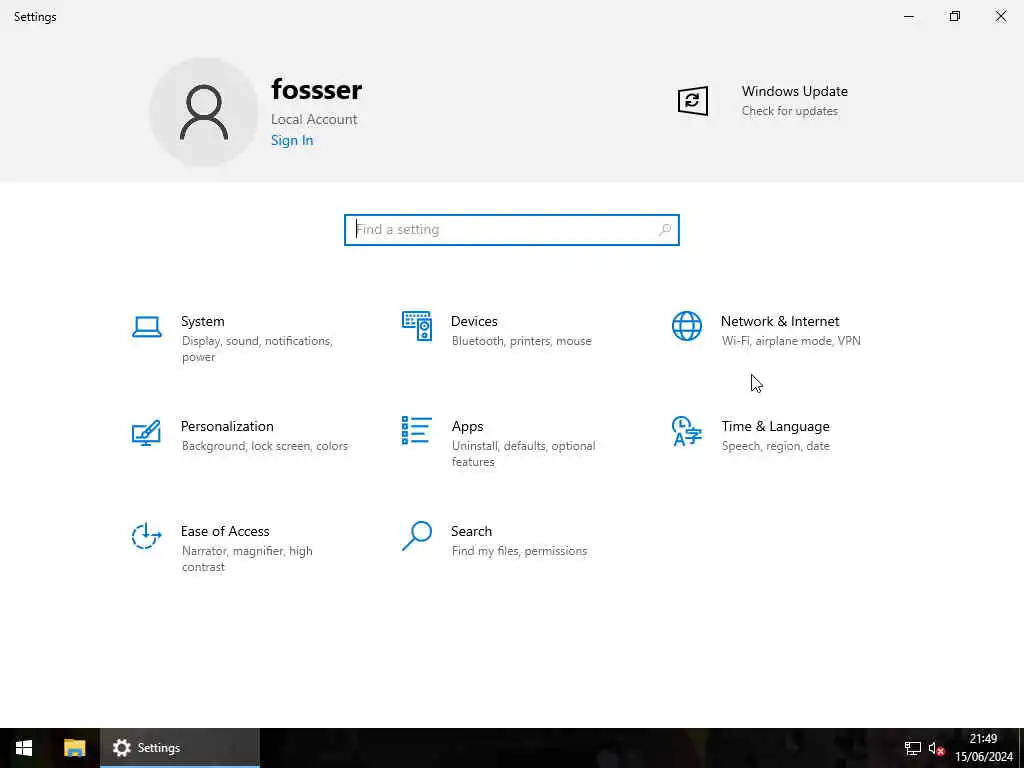Viewport: 1024px width, 768px height.
Task: Open the Time & Language title
Action: 775,426
